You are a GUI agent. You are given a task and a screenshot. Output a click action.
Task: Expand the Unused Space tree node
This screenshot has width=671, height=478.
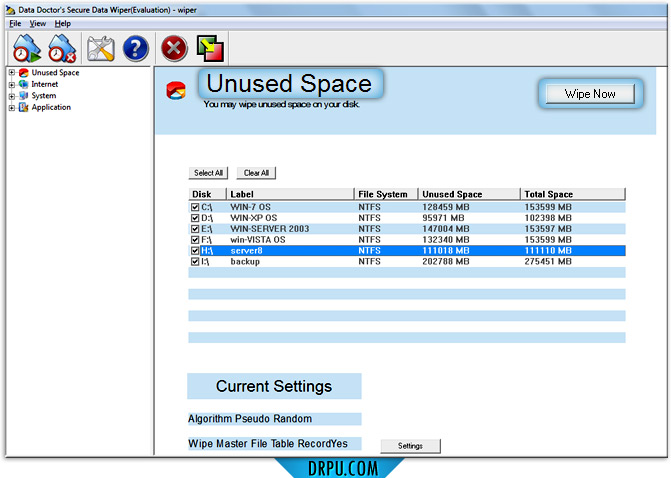tap(12, 73)
